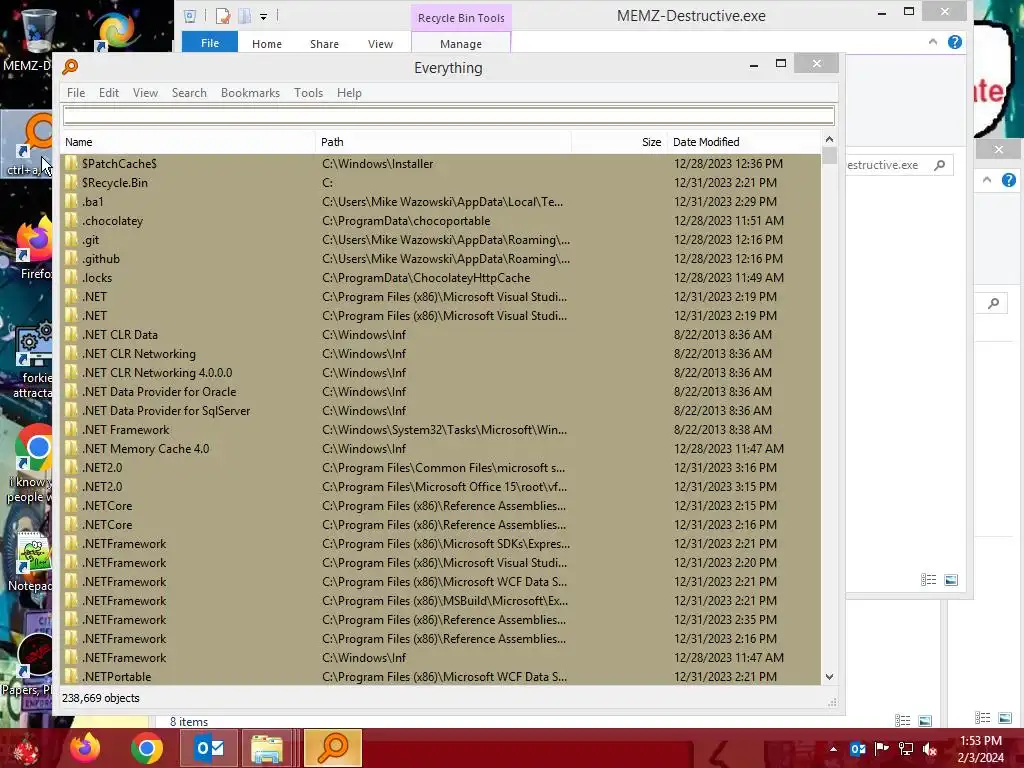Open Outlook from the taskbar
Viewport: 1024px width, 768px height.
(x=209, y=748)
